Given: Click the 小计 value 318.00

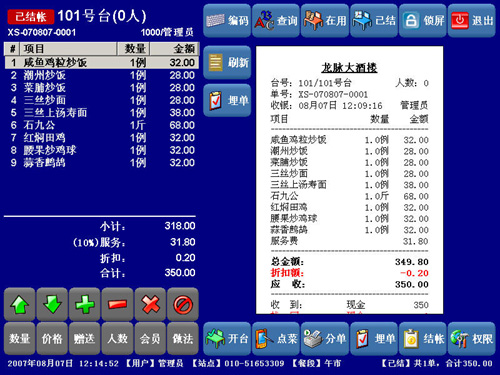Looking at the screenshot, I should click(180, 226).
